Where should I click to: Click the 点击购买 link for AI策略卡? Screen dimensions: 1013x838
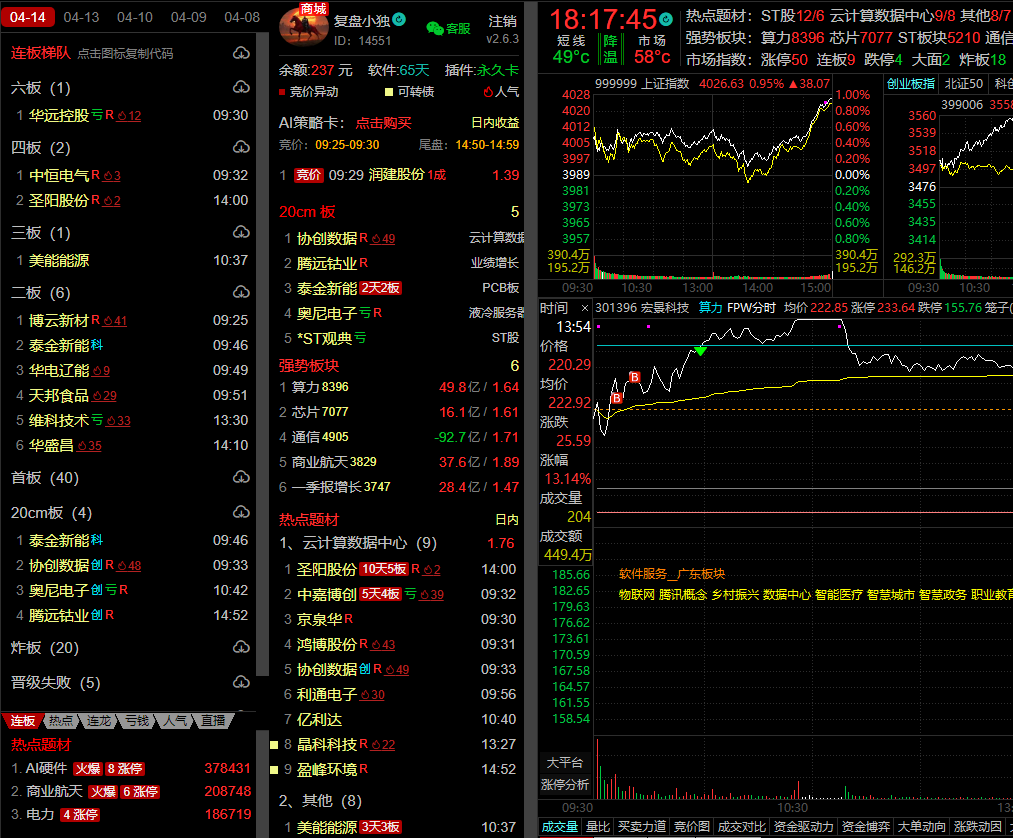384,123
